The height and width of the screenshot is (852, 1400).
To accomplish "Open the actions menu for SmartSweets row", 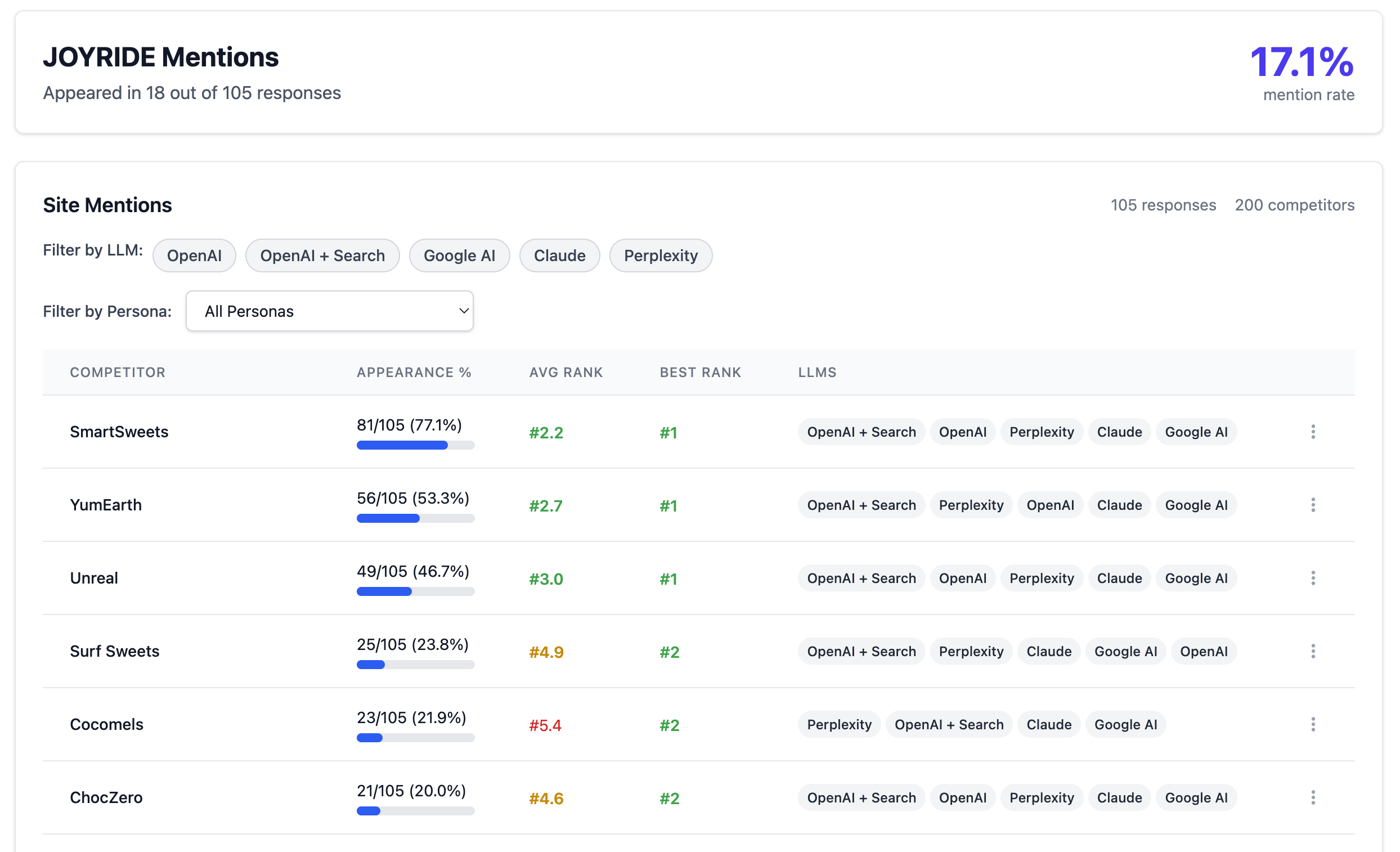I will (x=1313, y=432).
